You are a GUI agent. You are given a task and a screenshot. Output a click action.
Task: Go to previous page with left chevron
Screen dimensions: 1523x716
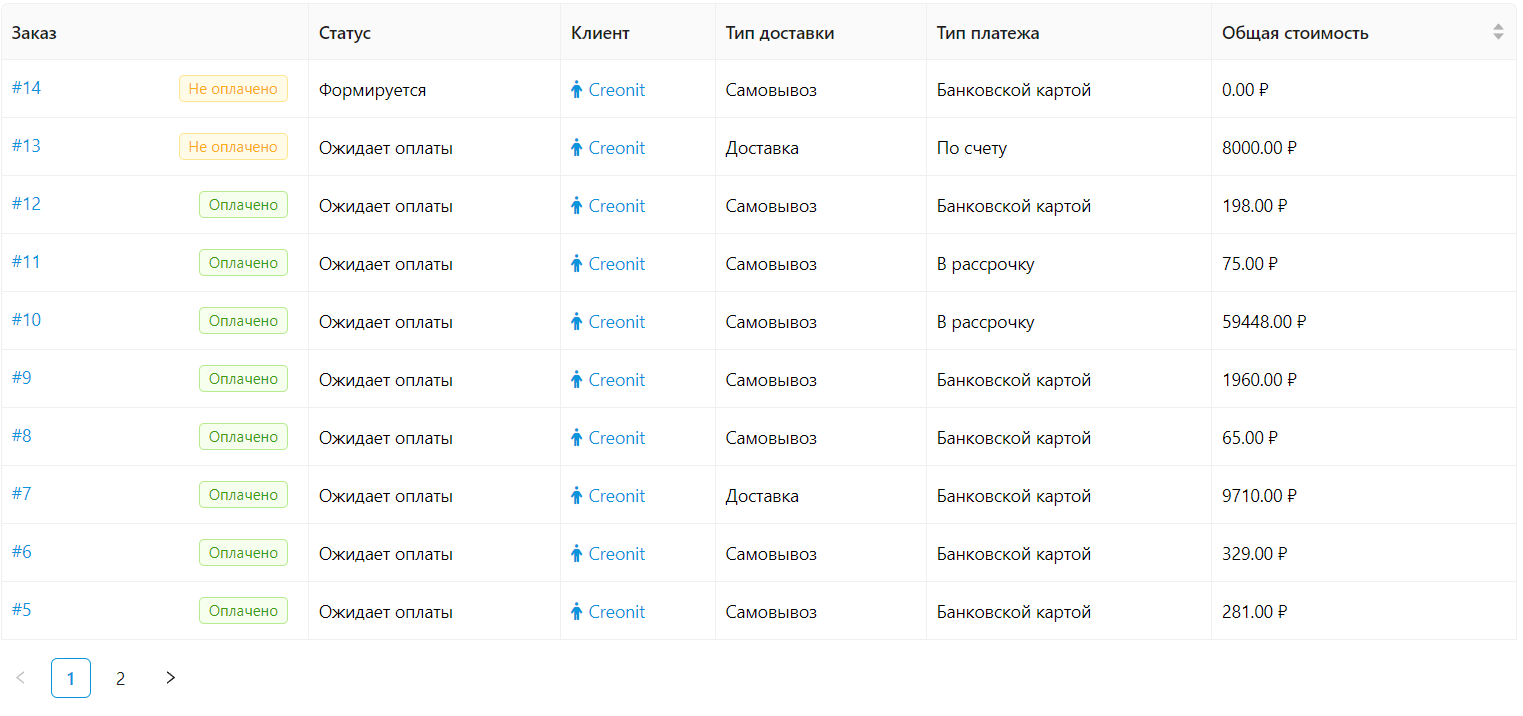click(x=21, y=678)
